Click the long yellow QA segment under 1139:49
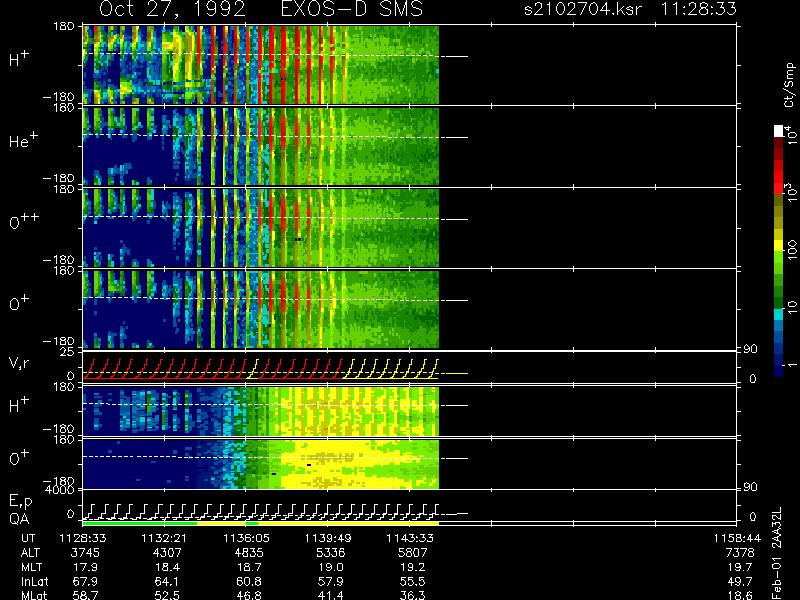 [348, 523]
